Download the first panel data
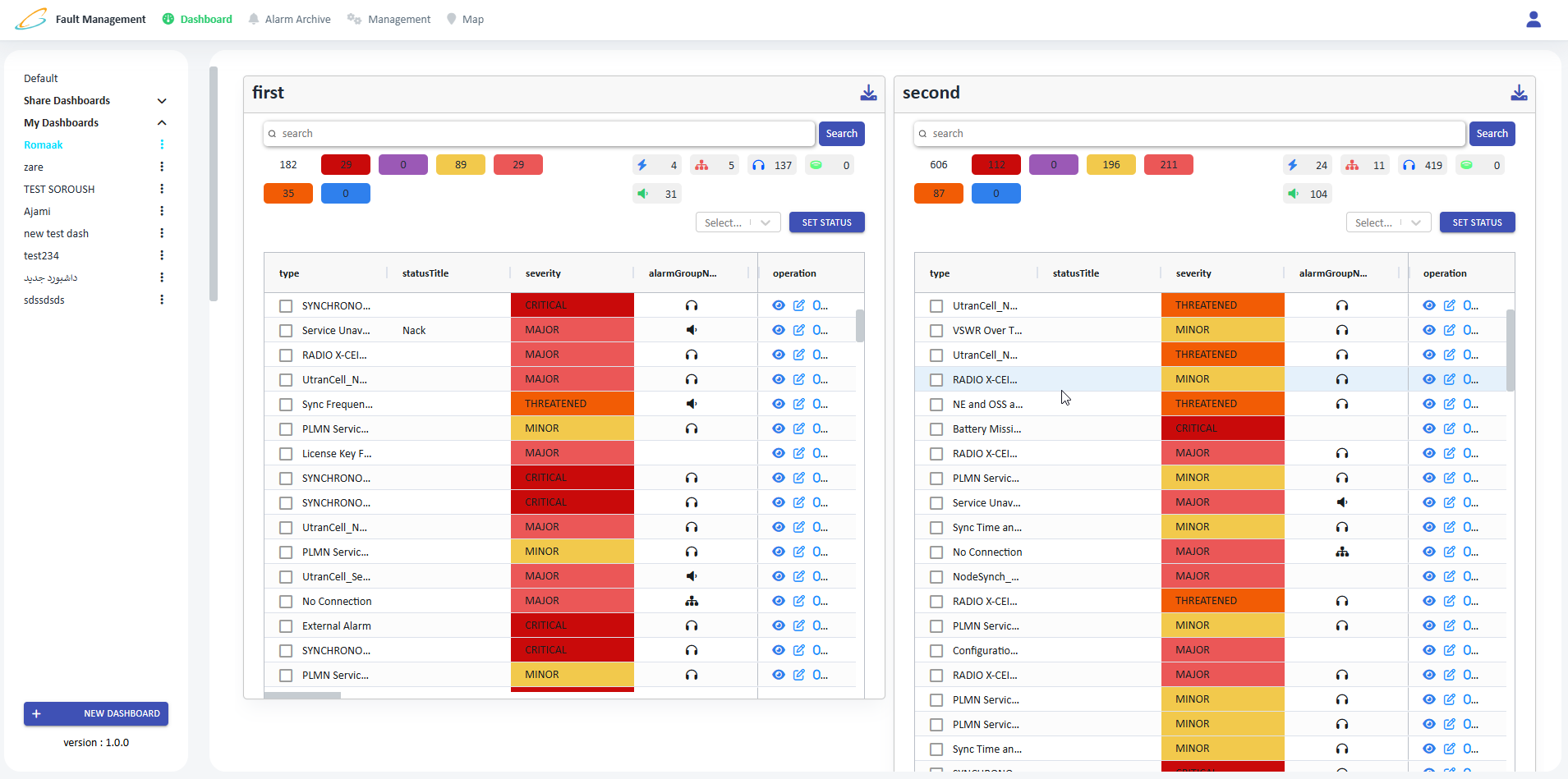The width and height of the screenshot is (1568, 779). pyautogui.click(x=868, y=93)
